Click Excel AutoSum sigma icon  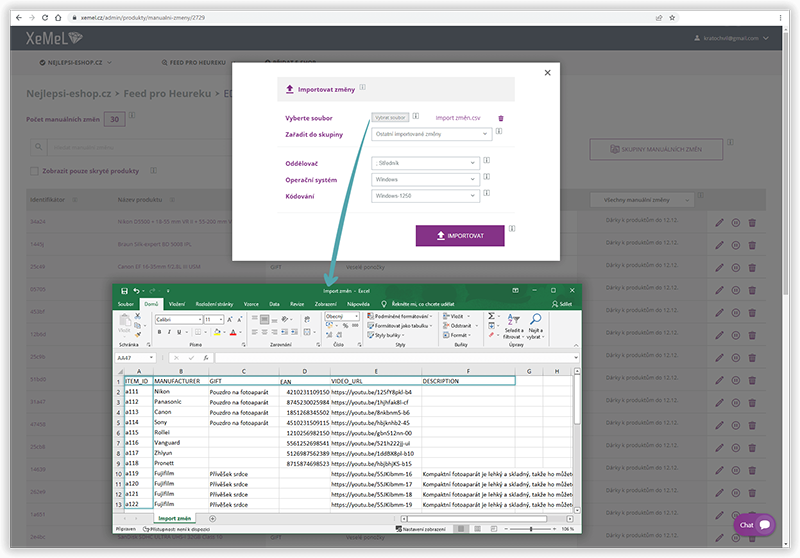click(491, 316)
